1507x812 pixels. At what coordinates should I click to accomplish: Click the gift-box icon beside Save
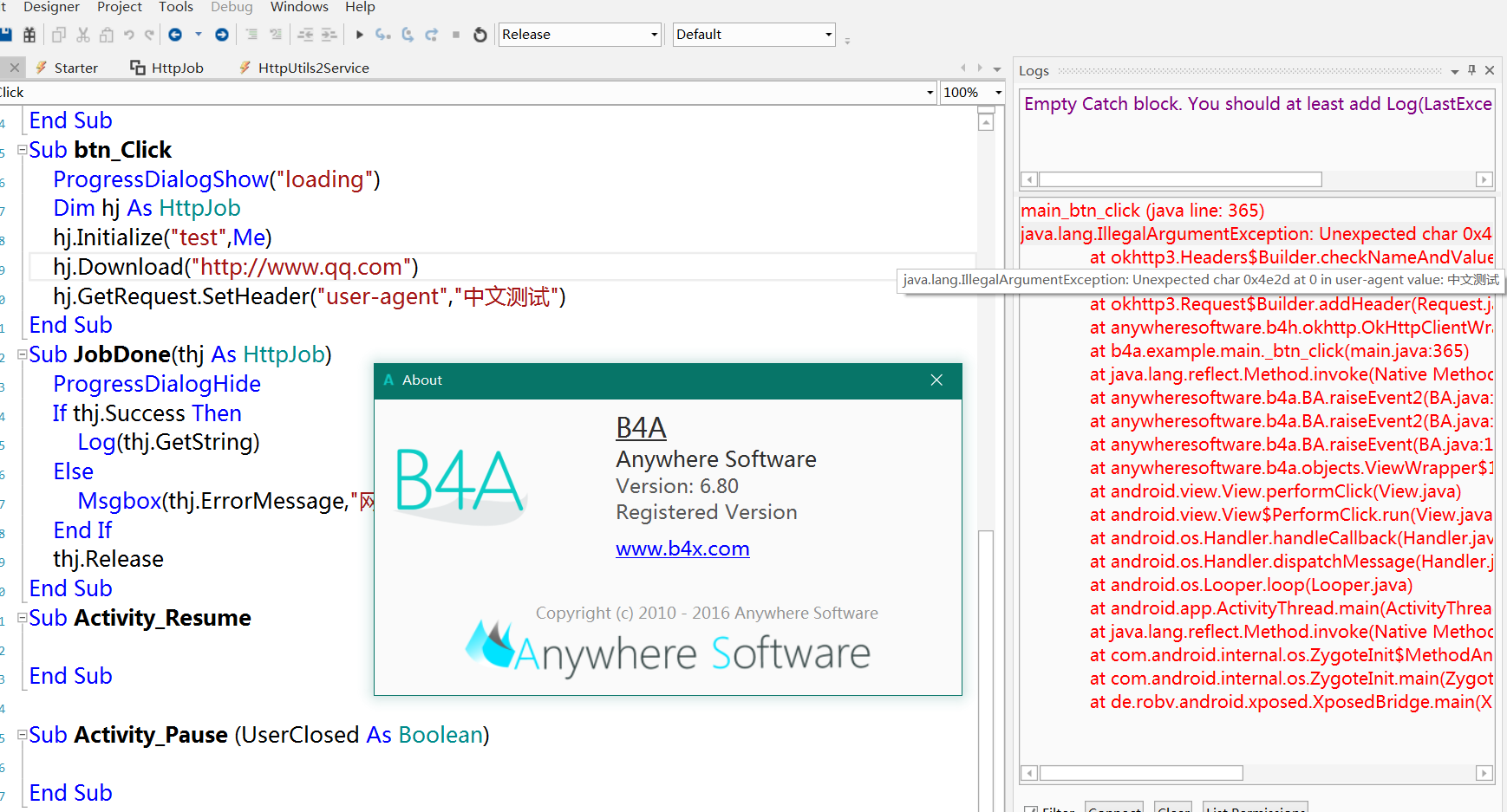[x=29, y=35]
